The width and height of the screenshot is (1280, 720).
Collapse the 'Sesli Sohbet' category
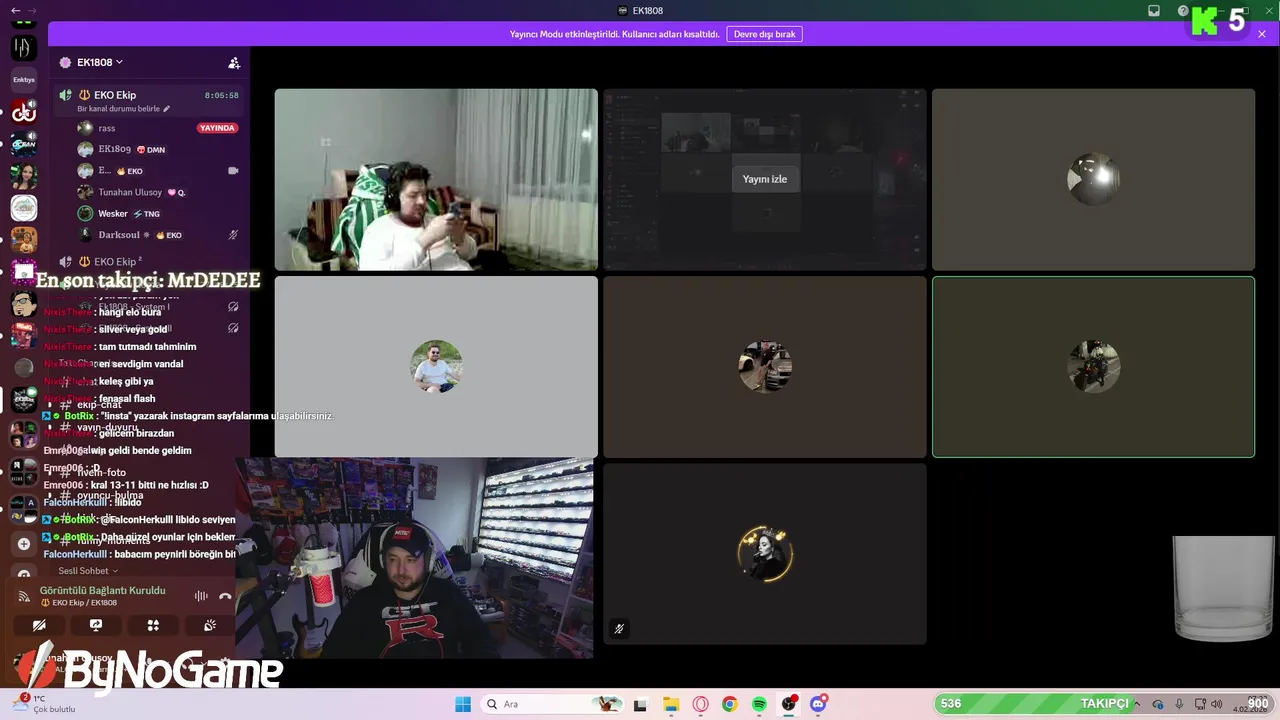(88, 571)
